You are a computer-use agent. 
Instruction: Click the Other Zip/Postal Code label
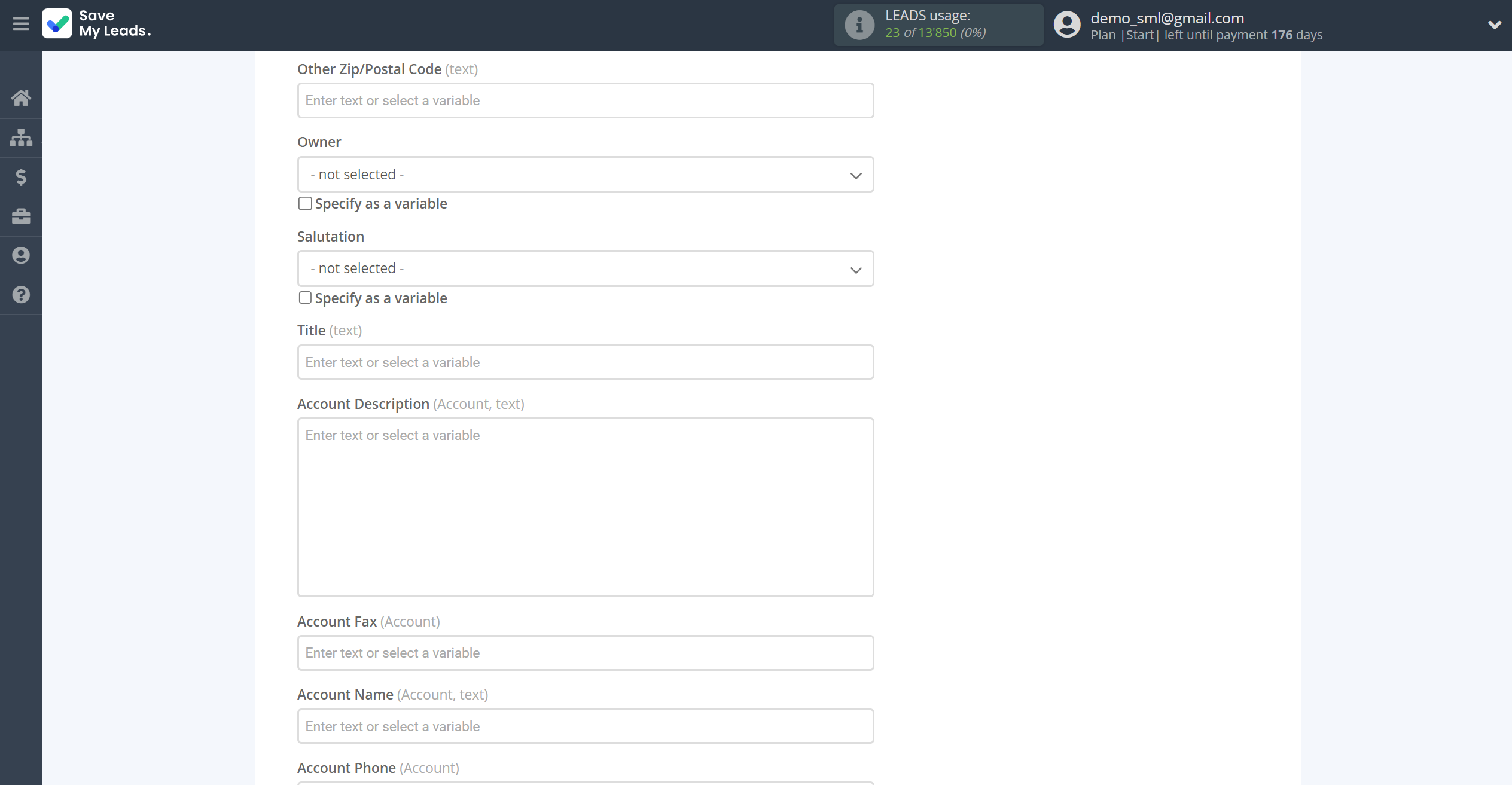pyautogui.click(x=387, y=69)
